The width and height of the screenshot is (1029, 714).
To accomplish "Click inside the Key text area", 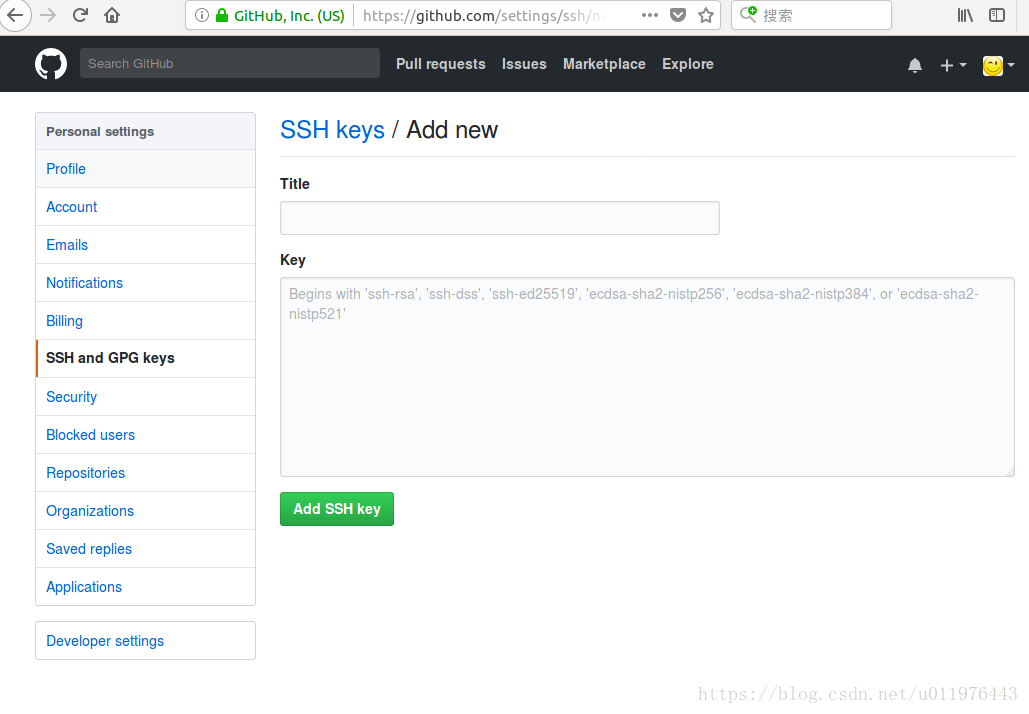I will [647, 377].
